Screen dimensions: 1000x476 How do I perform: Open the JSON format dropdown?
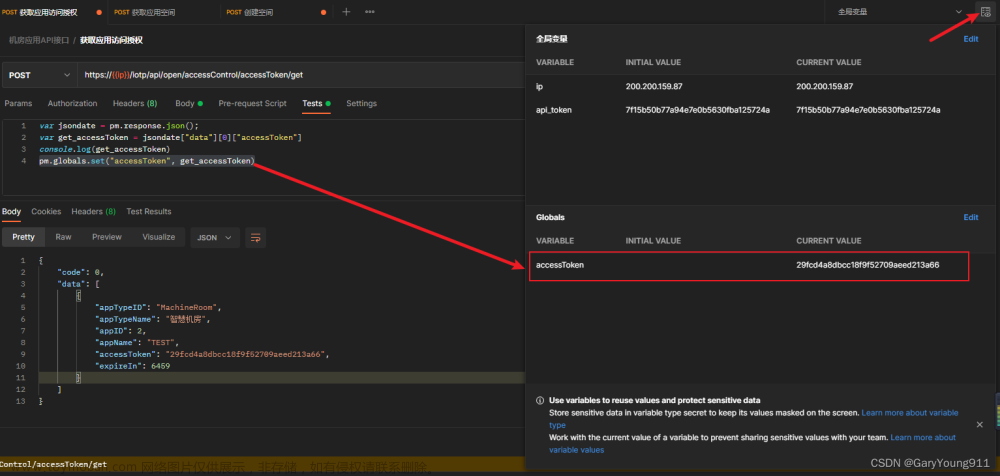(x=215, y=237)
